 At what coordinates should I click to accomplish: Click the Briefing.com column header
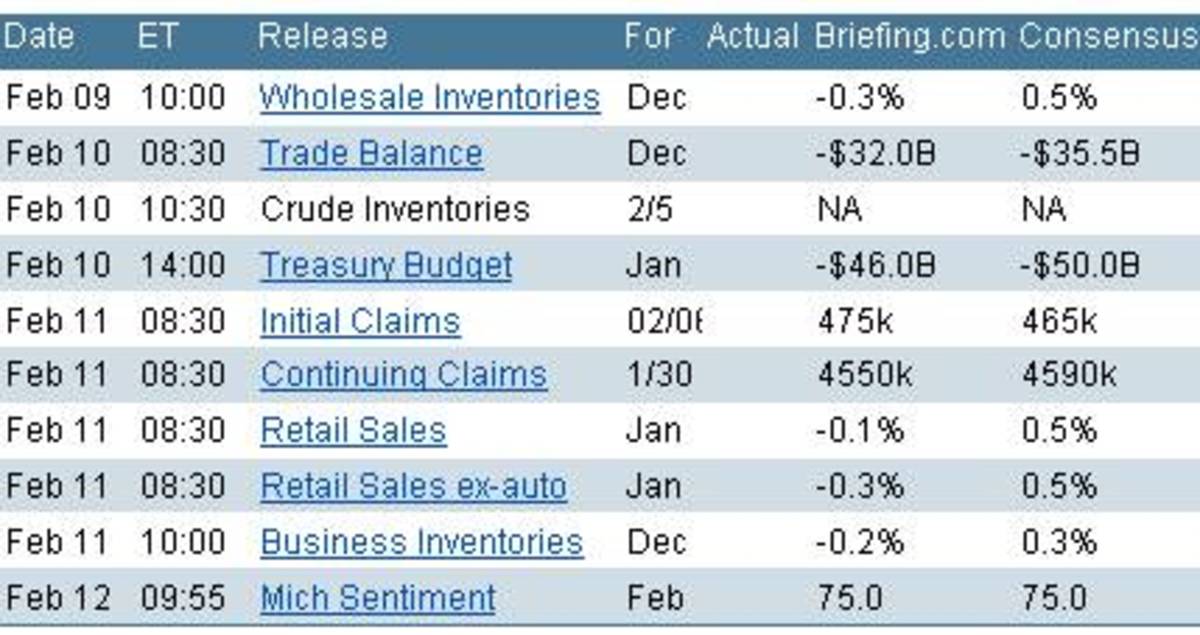(909, 37)
